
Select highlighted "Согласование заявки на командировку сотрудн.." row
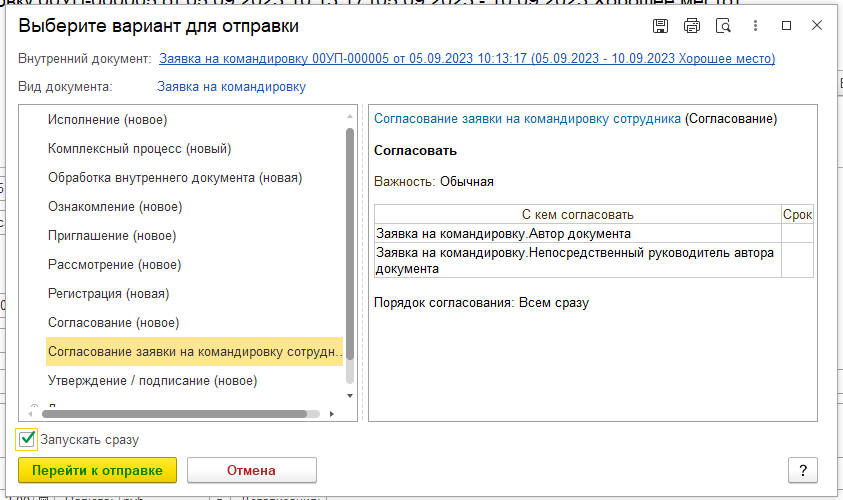(x=195, y=352)
